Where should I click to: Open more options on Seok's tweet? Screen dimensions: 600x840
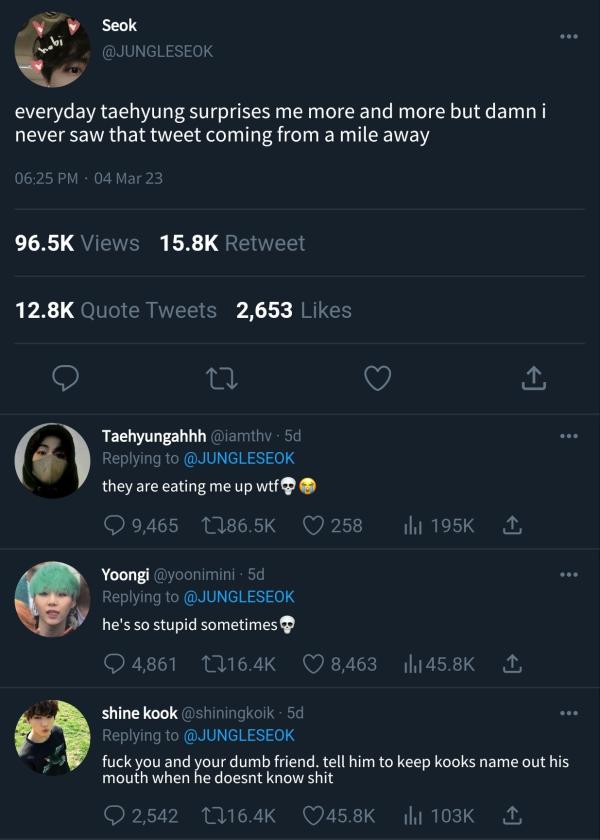(x=569, y=37)
